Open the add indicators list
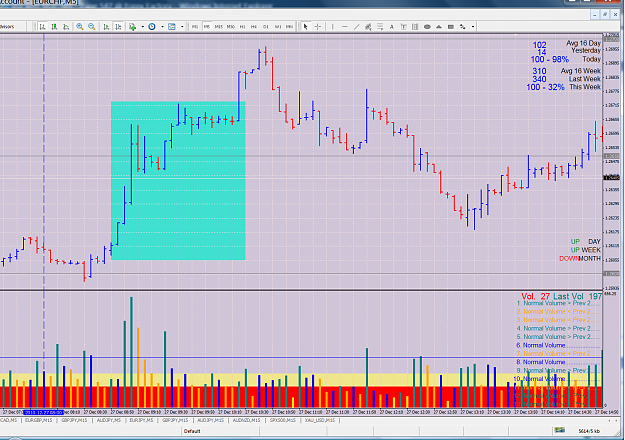The image size is (625, 440). click(132, 27)
